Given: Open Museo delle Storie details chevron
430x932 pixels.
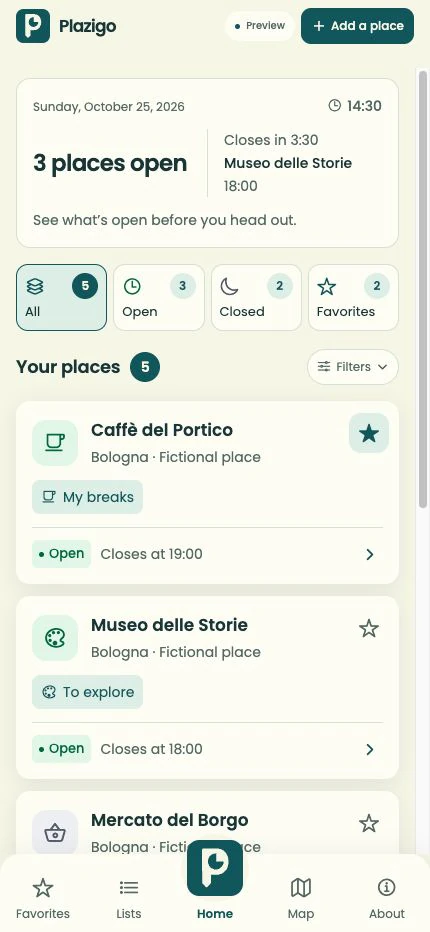Looking at the screenshot, I should point(370,750).
